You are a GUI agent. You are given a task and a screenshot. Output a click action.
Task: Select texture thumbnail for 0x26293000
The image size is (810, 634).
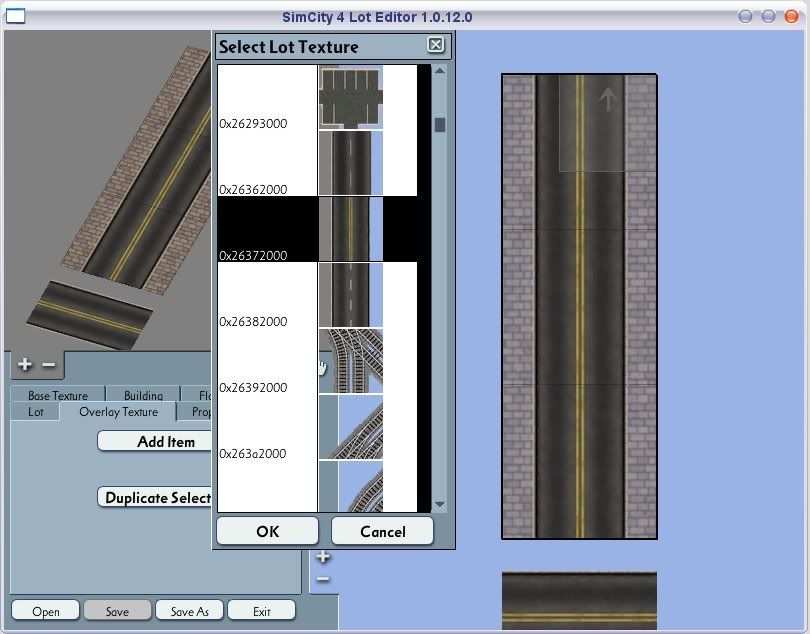point(351,97)
